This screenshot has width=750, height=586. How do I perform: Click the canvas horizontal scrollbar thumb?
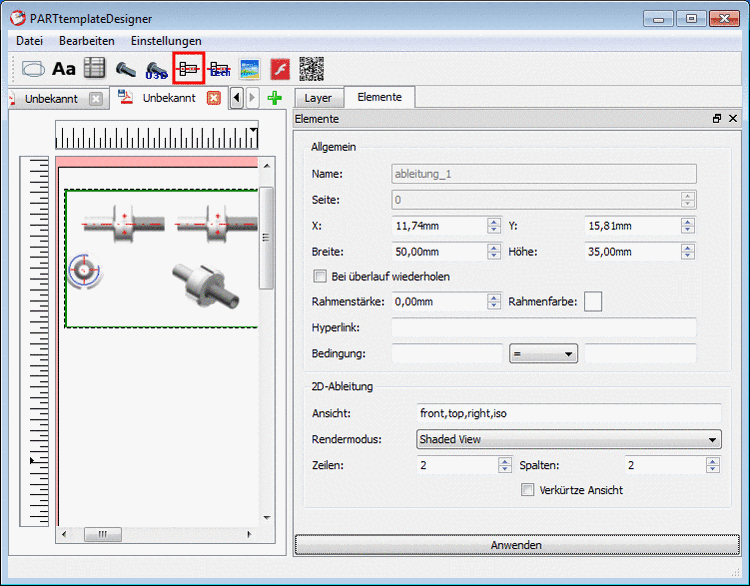(103, 534)
